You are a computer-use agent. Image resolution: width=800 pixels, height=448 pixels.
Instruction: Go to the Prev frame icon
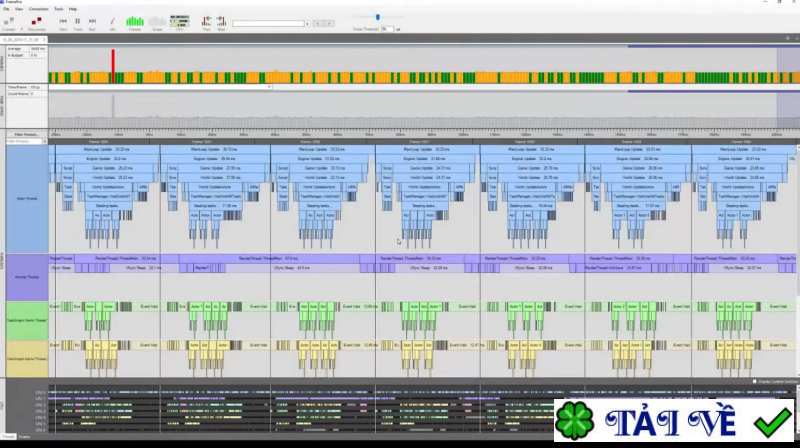pos(207,21)
